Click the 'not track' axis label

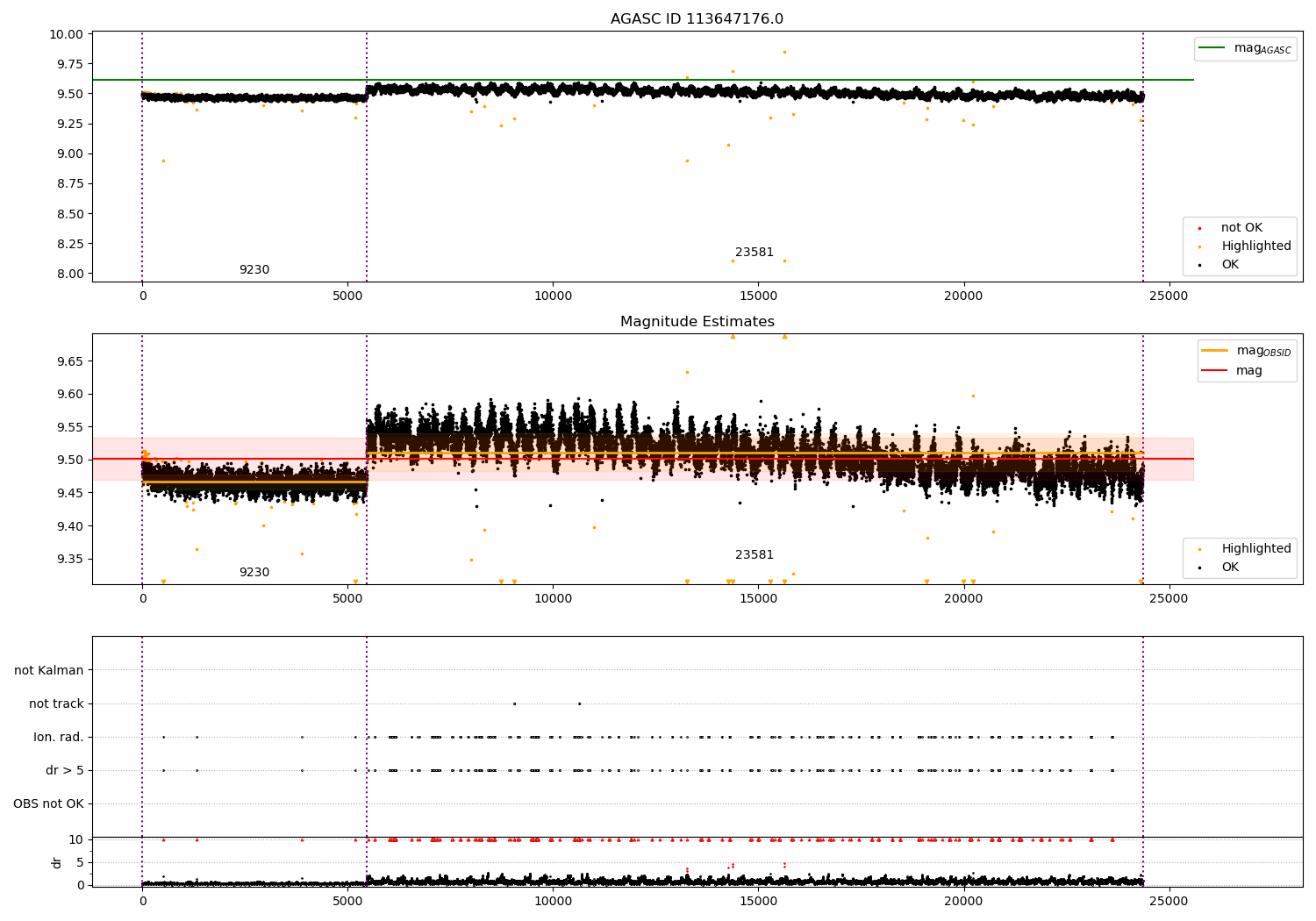(x=56, y=704)
